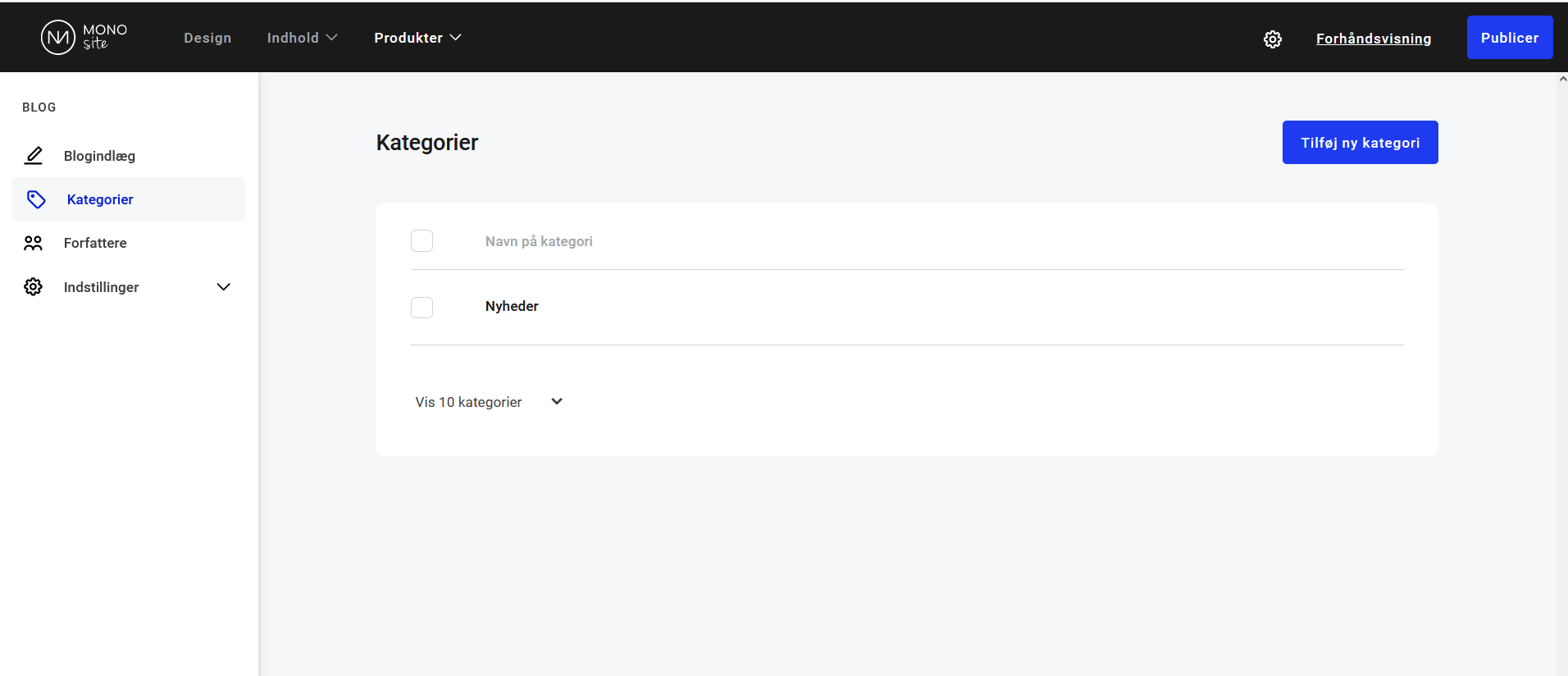Select the Nyheder category checkbox
Viewport: 1568px width, 676px height.
(x=422, y=307)
